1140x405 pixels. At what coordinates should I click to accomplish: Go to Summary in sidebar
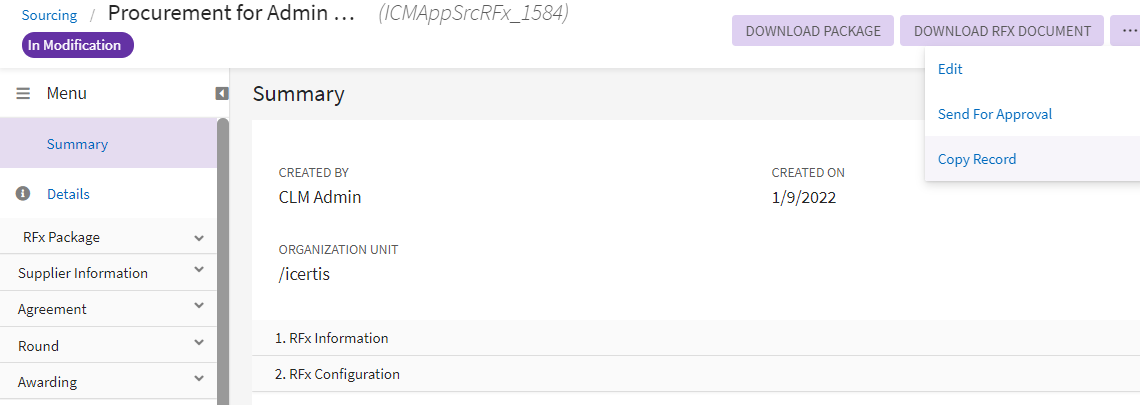[77, 144]
